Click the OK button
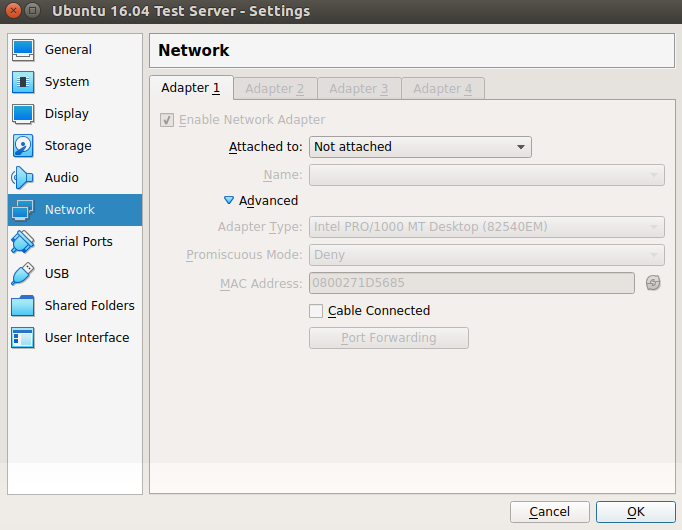Image resolution: width=682 pixels, height=530 pixels. click(x=635, y=512)
